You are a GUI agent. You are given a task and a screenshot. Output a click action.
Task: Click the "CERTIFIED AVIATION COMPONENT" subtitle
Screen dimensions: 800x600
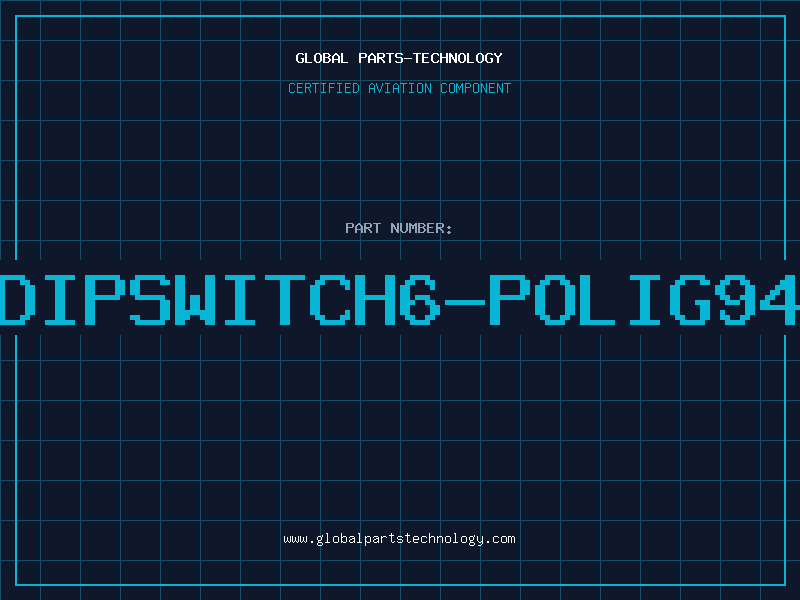point(399,88)
